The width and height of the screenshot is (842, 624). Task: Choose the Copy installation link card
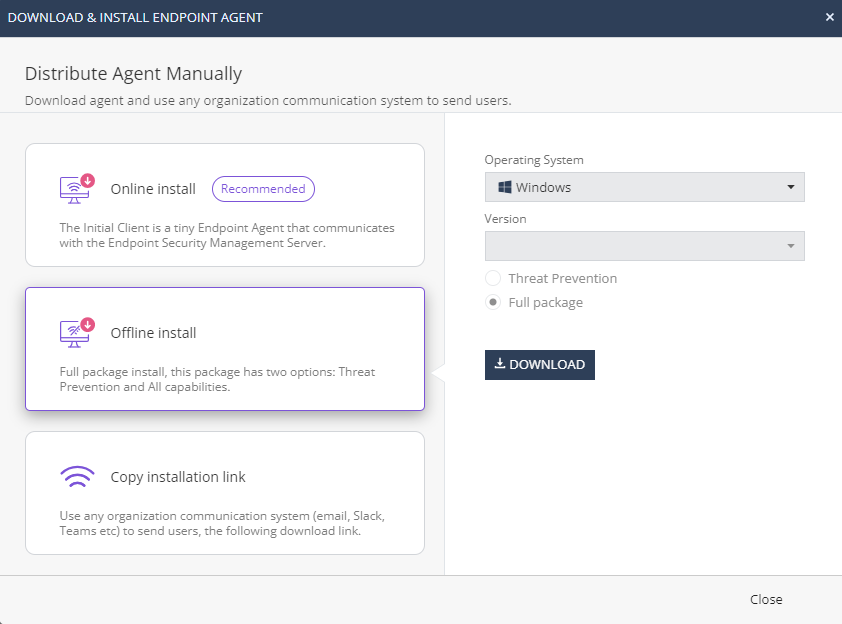[x=225, y=493]
